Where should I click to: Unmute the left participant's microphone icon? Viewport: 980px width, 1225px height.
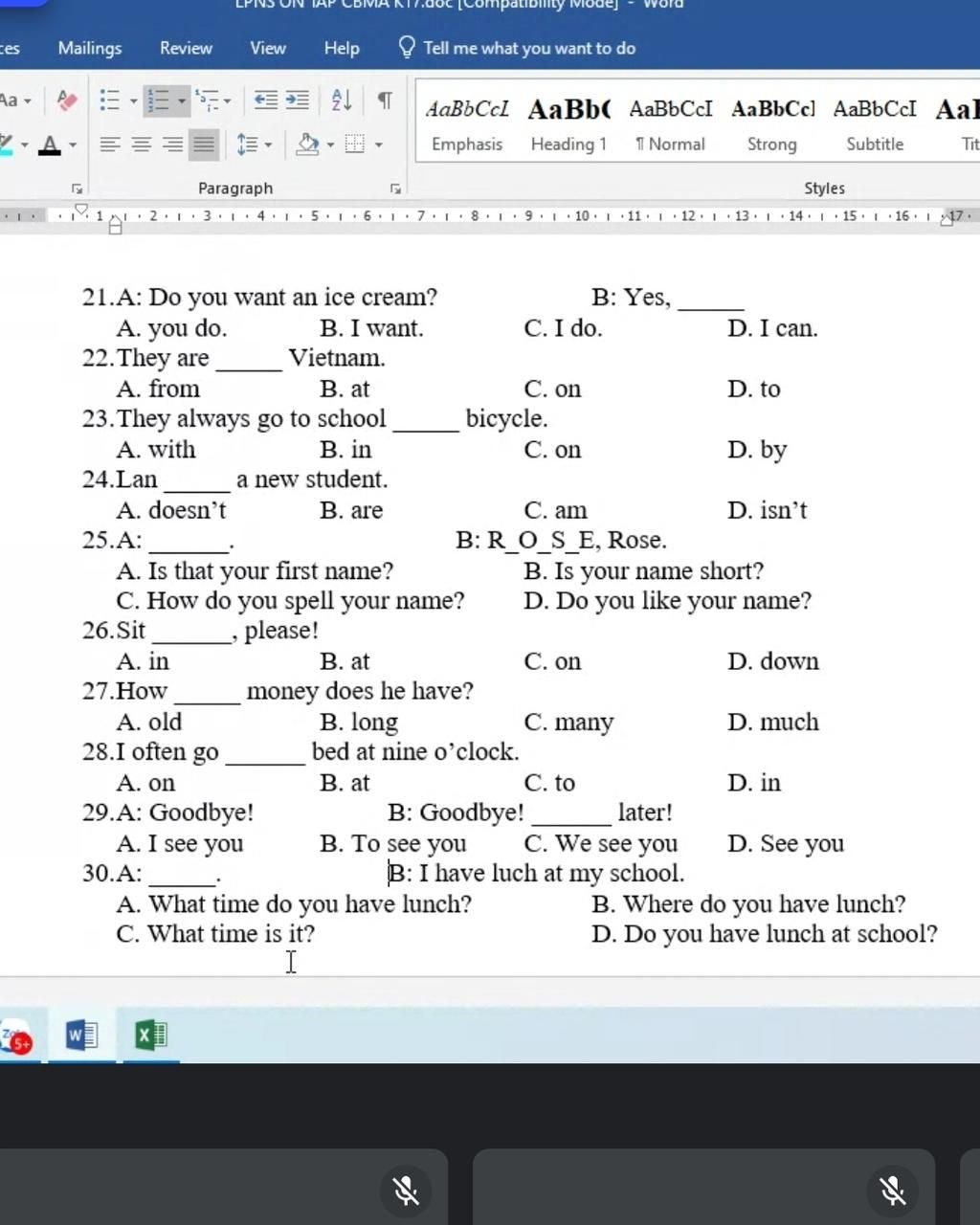point(406,1191)
